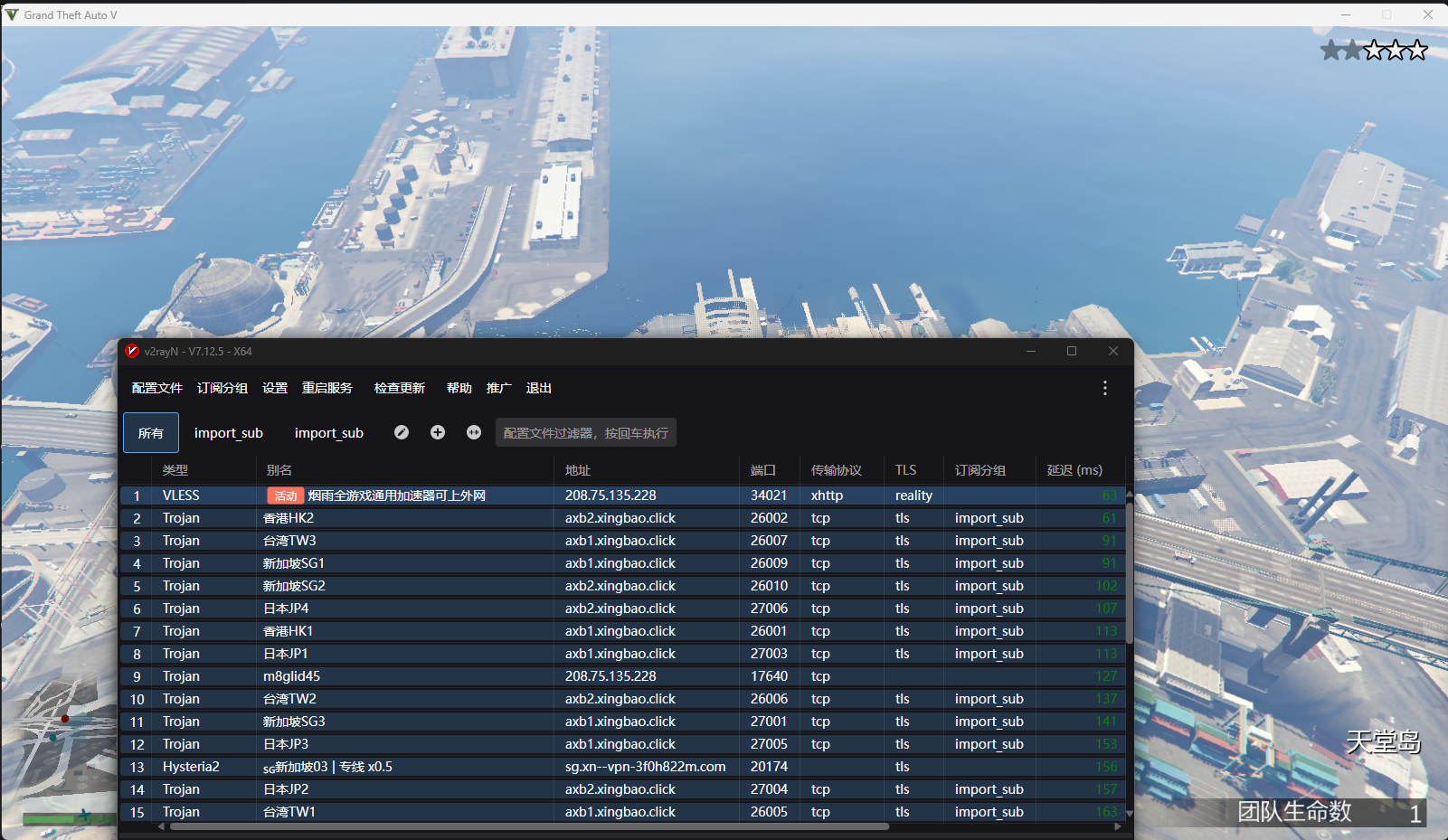Viewport: 1448px width, 840px height.
Task: Open the 检查更新 menu
Action: 400,388
